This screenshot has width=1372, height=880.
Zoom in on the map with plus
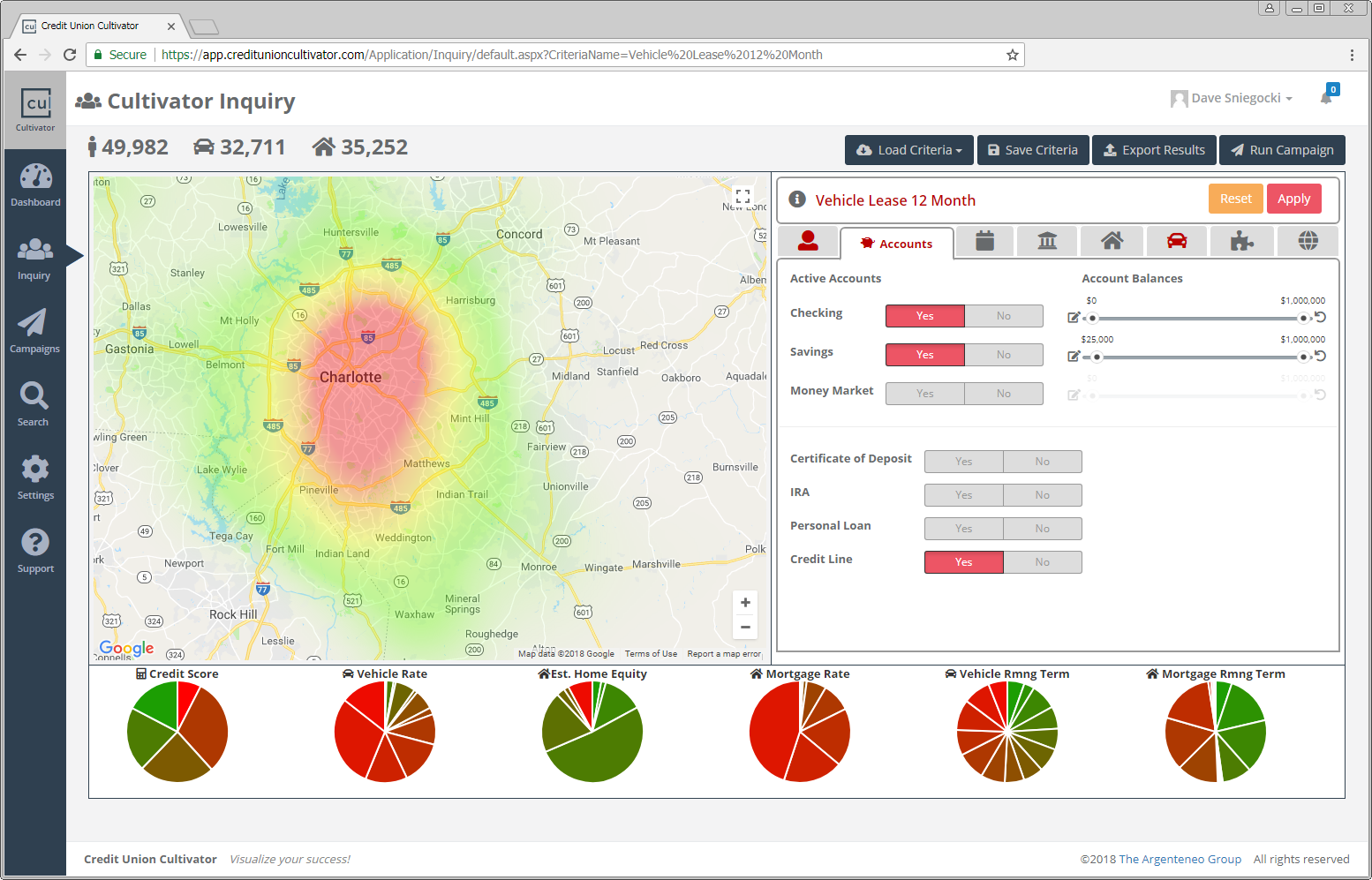coord(745,603)
